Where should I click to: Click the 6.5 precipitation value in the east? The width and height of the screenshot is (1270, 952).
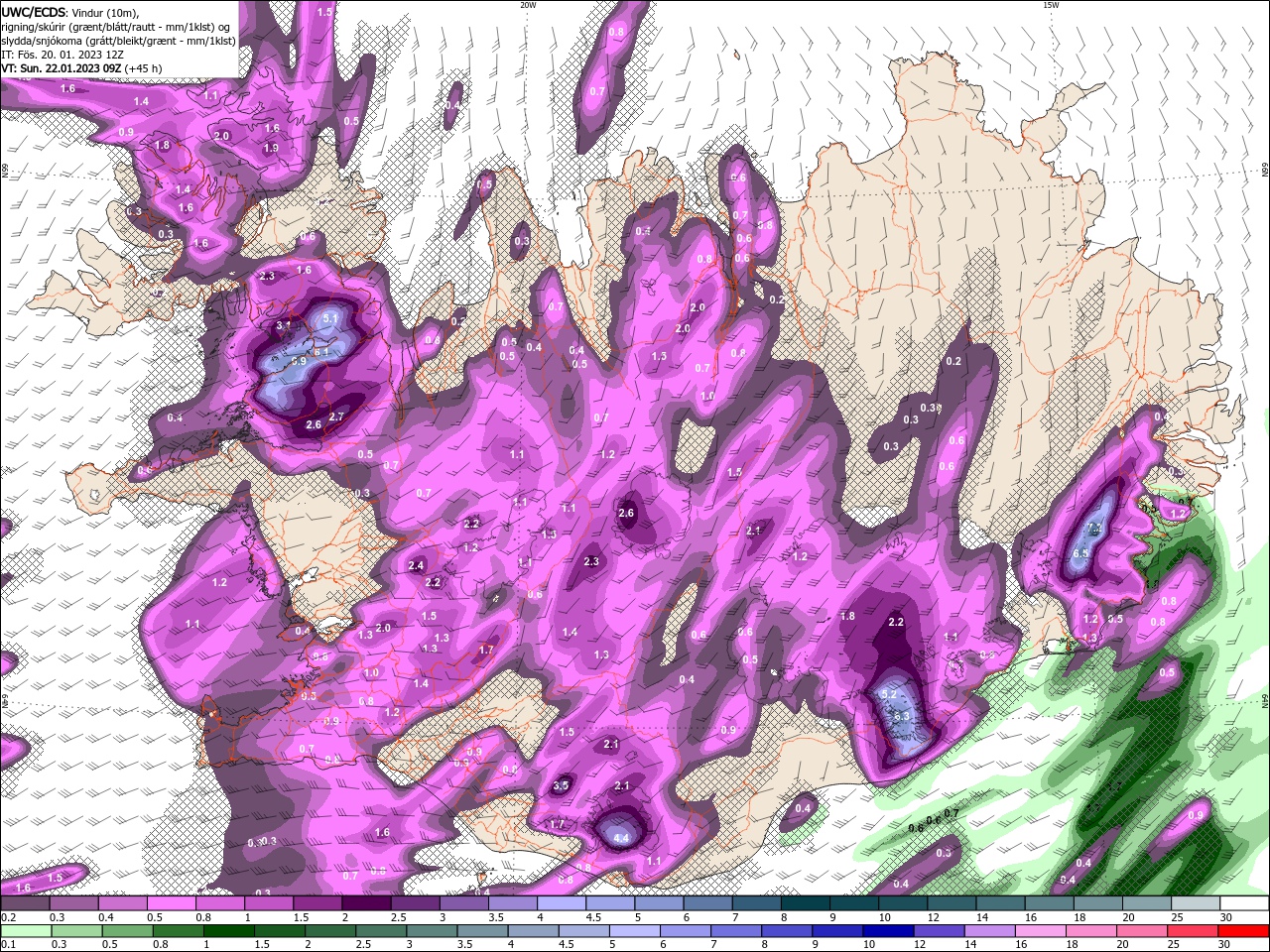click(1080, 553)
